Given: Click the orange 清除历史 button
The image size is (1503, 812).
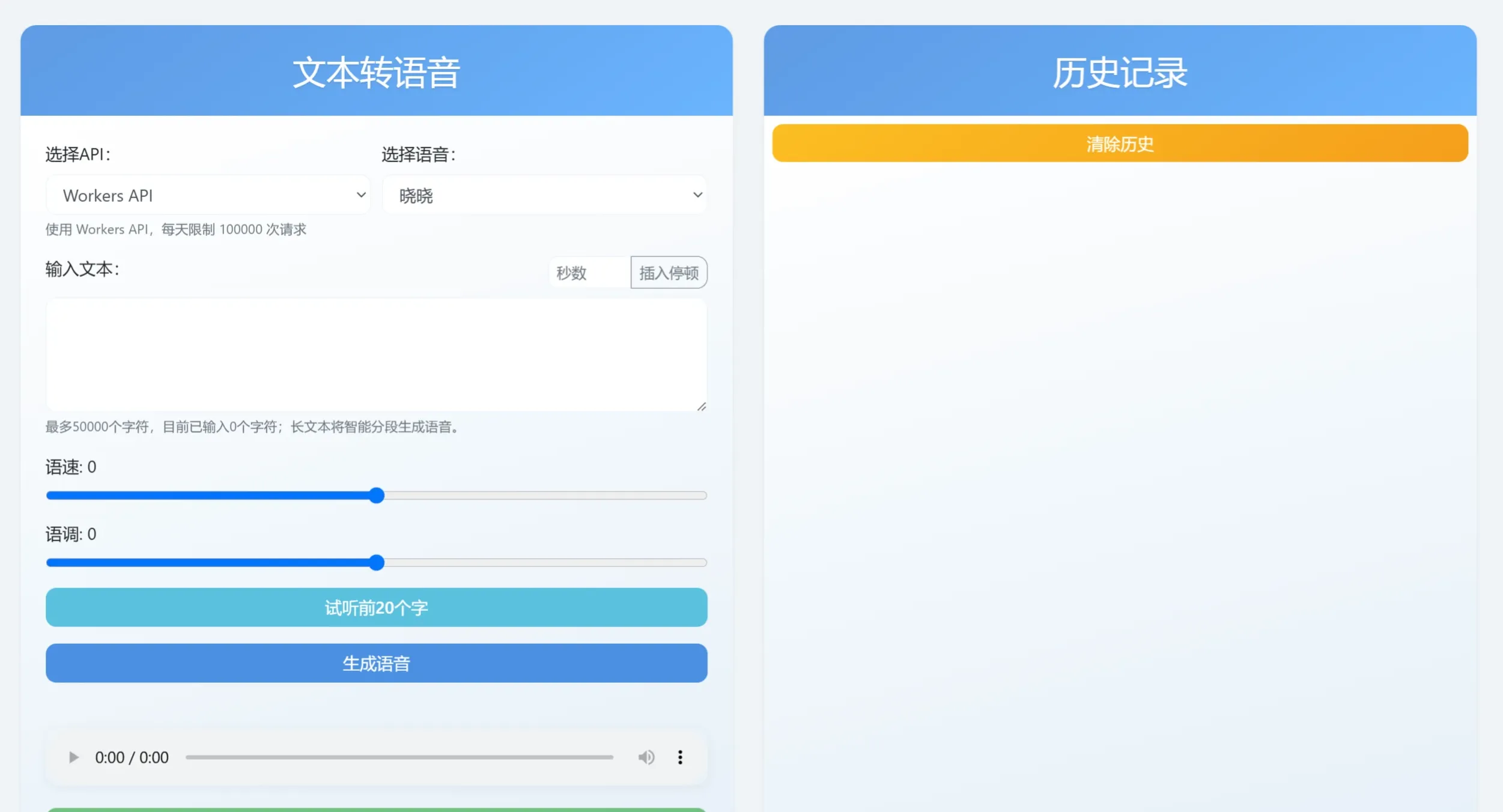Looking at the screenshot, I should tap(1120, 144).
